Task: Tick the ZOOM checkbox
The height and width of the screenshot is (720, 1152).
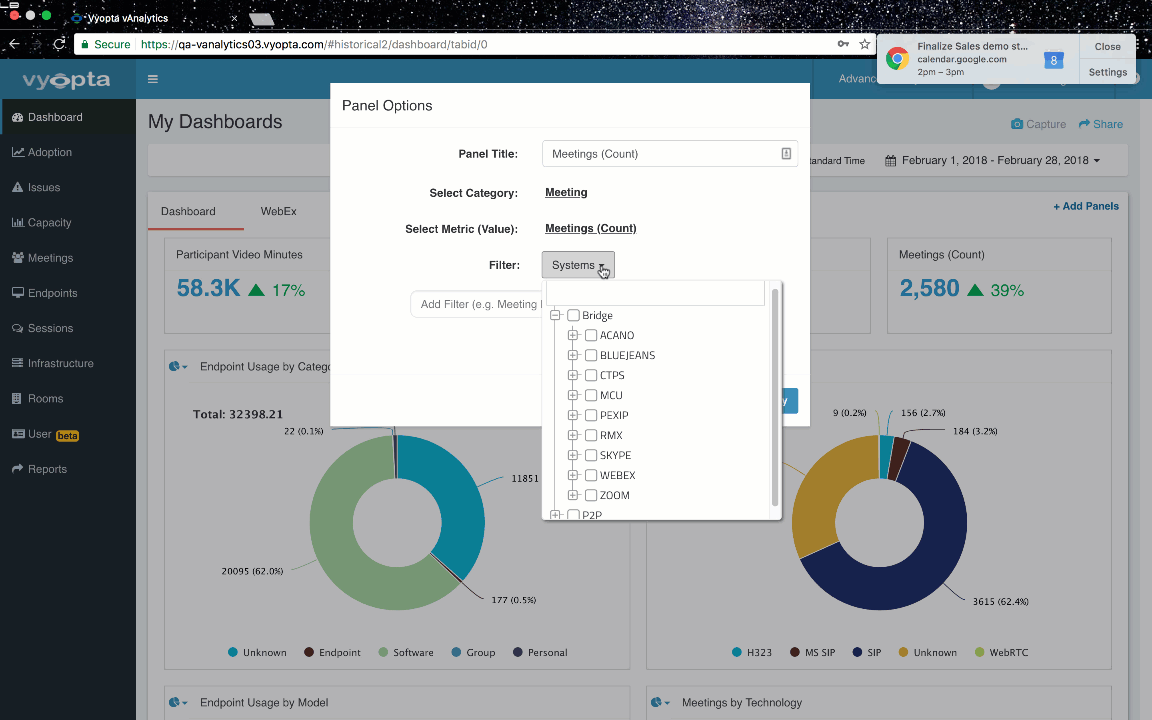Action: pyautogui.click(x=591, y=496)
